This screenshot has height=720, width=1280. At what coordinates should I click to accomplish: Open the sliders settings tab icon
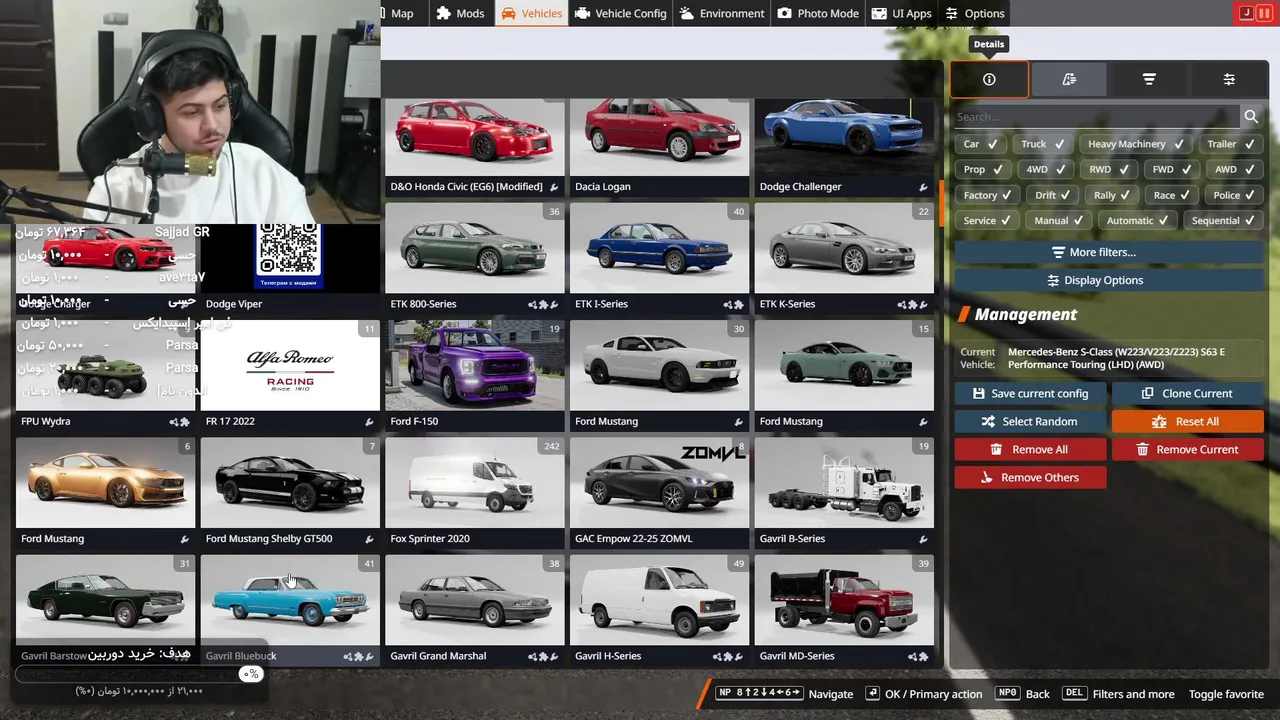pyautogui.click(x=1229, y=80)
